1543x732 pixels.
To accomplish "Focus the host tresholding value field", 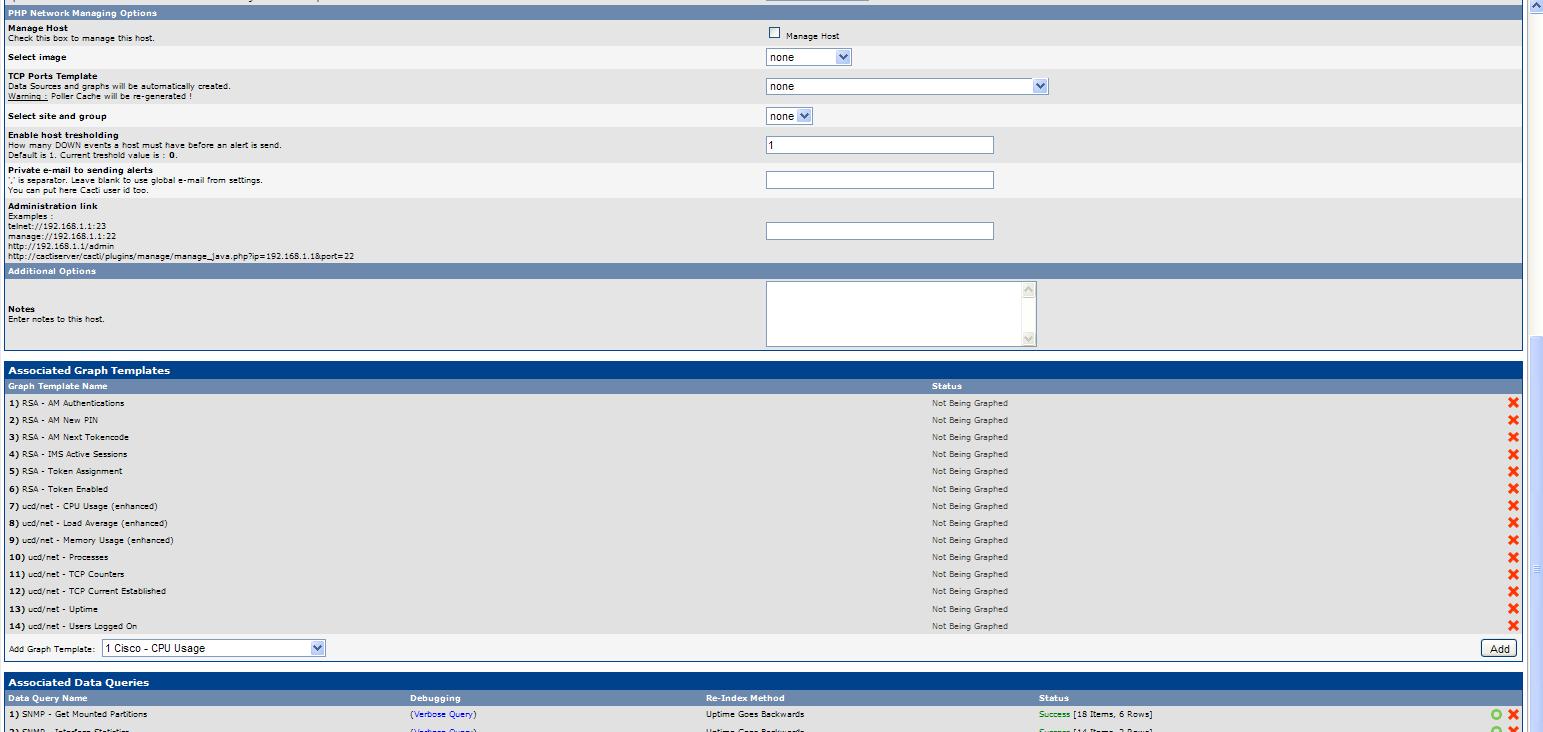I will [880, 145].
